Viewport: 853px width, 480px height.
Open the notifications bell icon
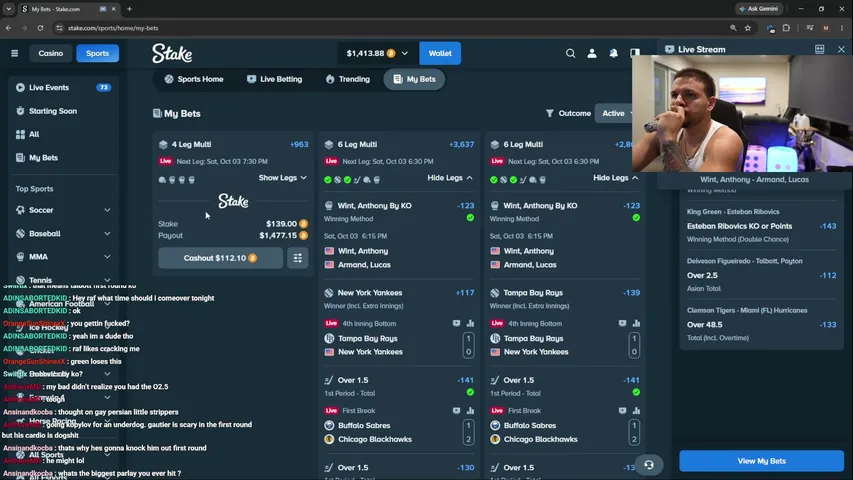614,53
